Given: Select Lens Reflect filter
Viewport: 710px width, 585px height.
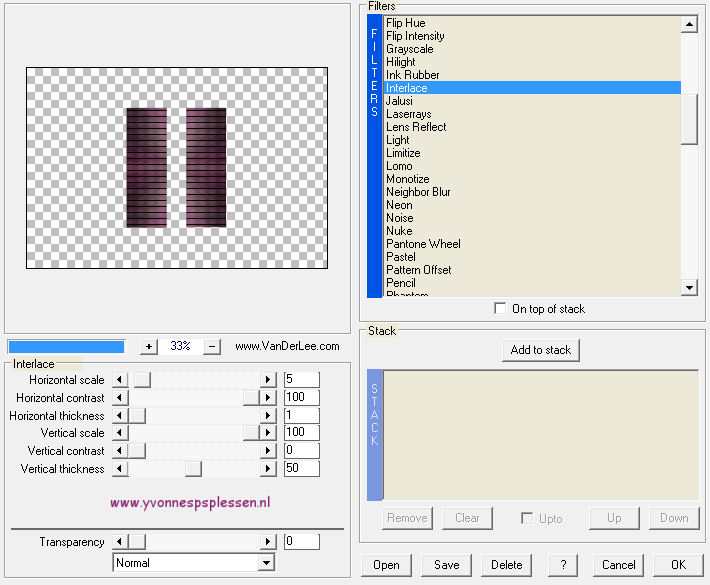Looking at the screenshot, I should pos(532,127).
